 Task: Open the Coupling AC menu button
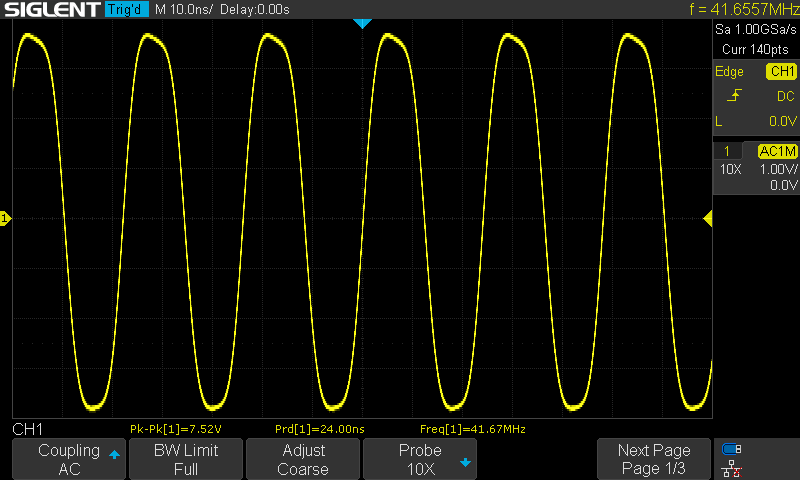pyautogui.click(x=69, y=459)
